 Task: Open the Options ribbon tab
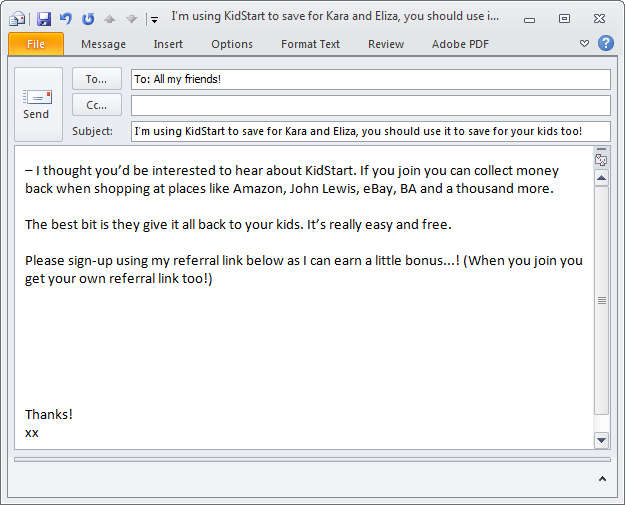point(232,44)
